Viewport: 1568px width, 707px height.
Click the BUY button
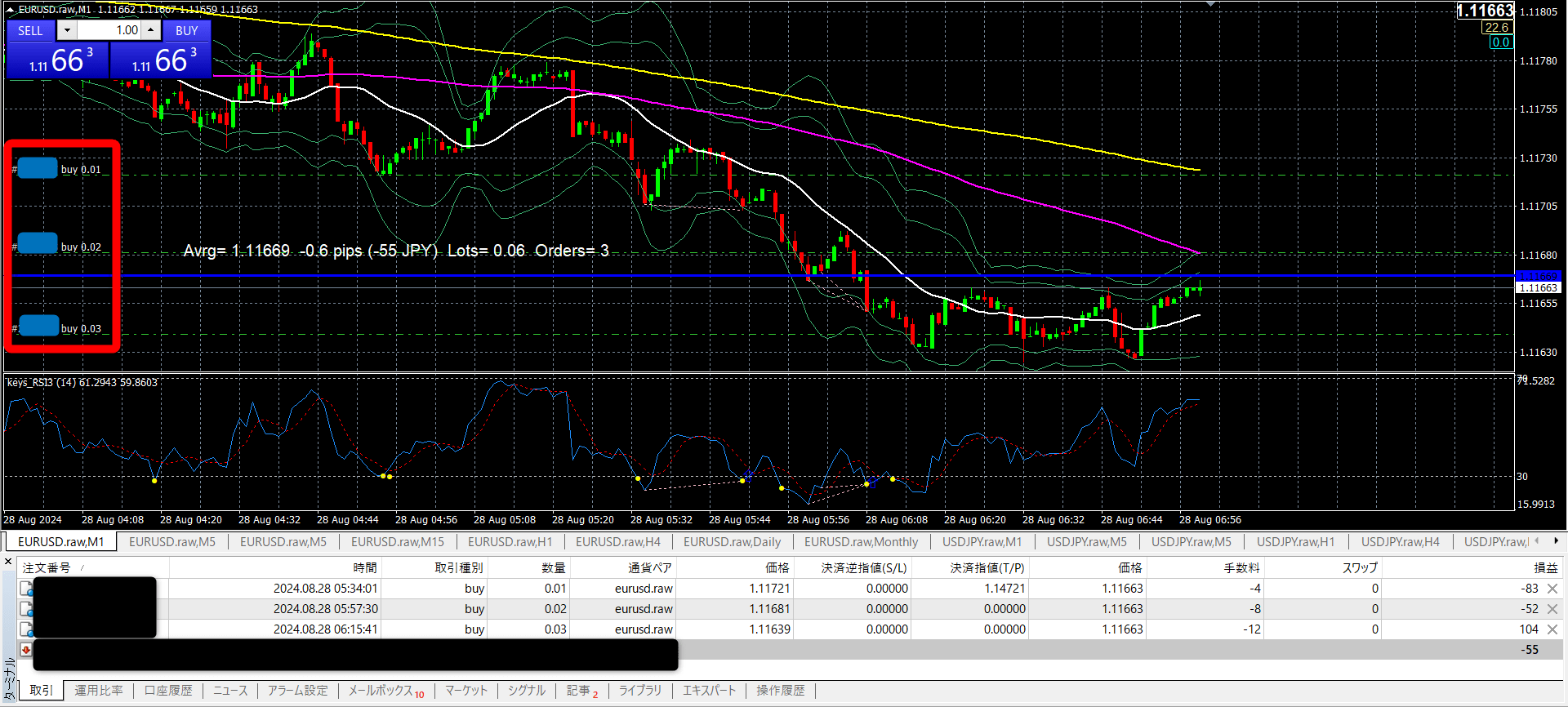187,30
